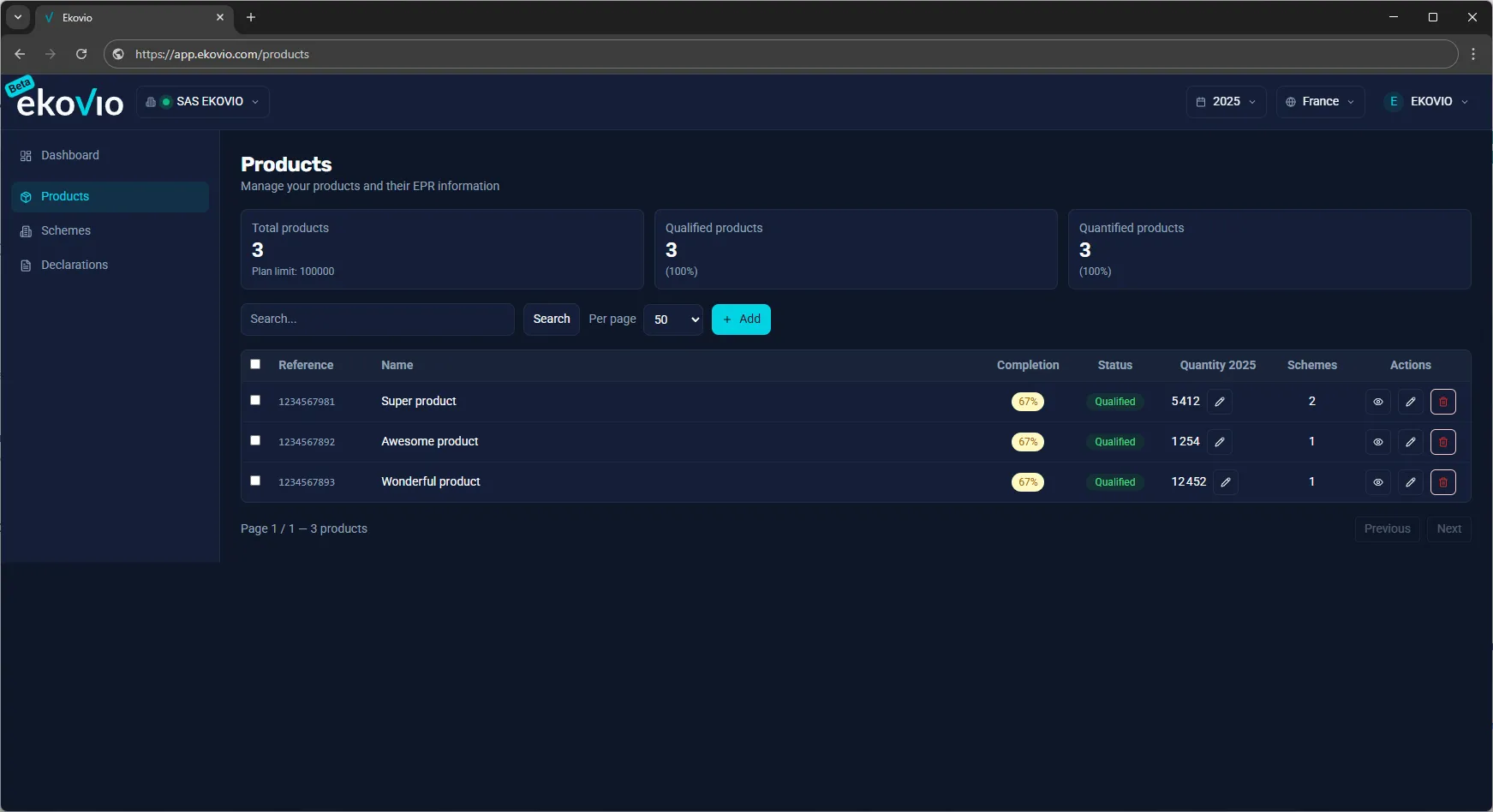Open the 2025 year dropdown

click(x=1226, y=102)
